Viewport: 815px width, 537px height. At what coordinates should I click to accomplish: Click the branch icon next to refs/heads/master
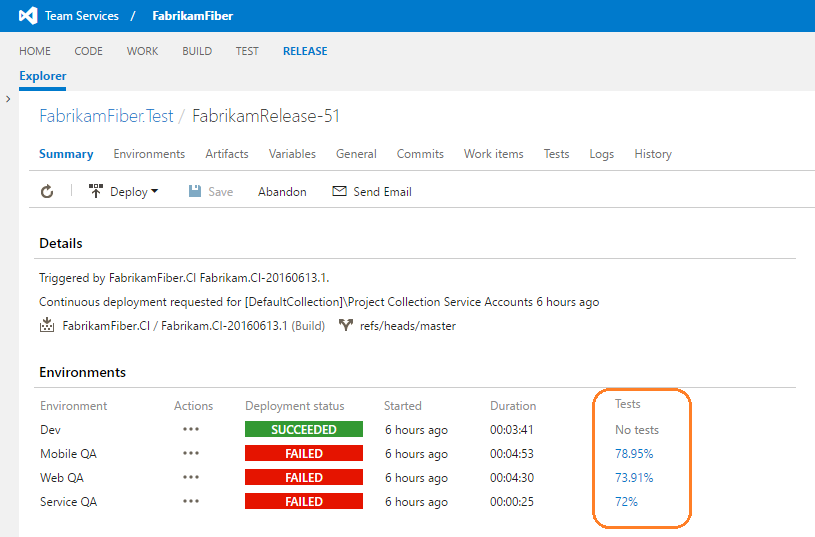[346, 326]
